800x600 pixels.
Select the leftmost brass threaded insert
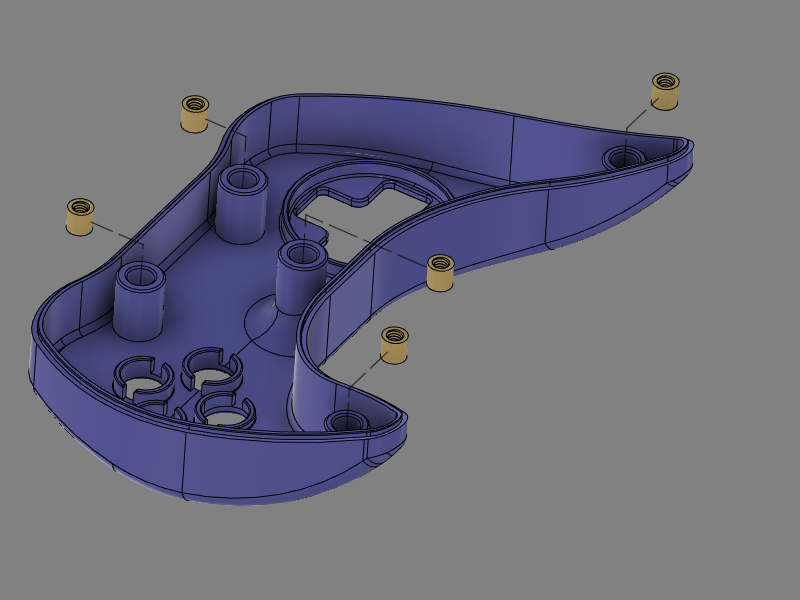[80, 217]
